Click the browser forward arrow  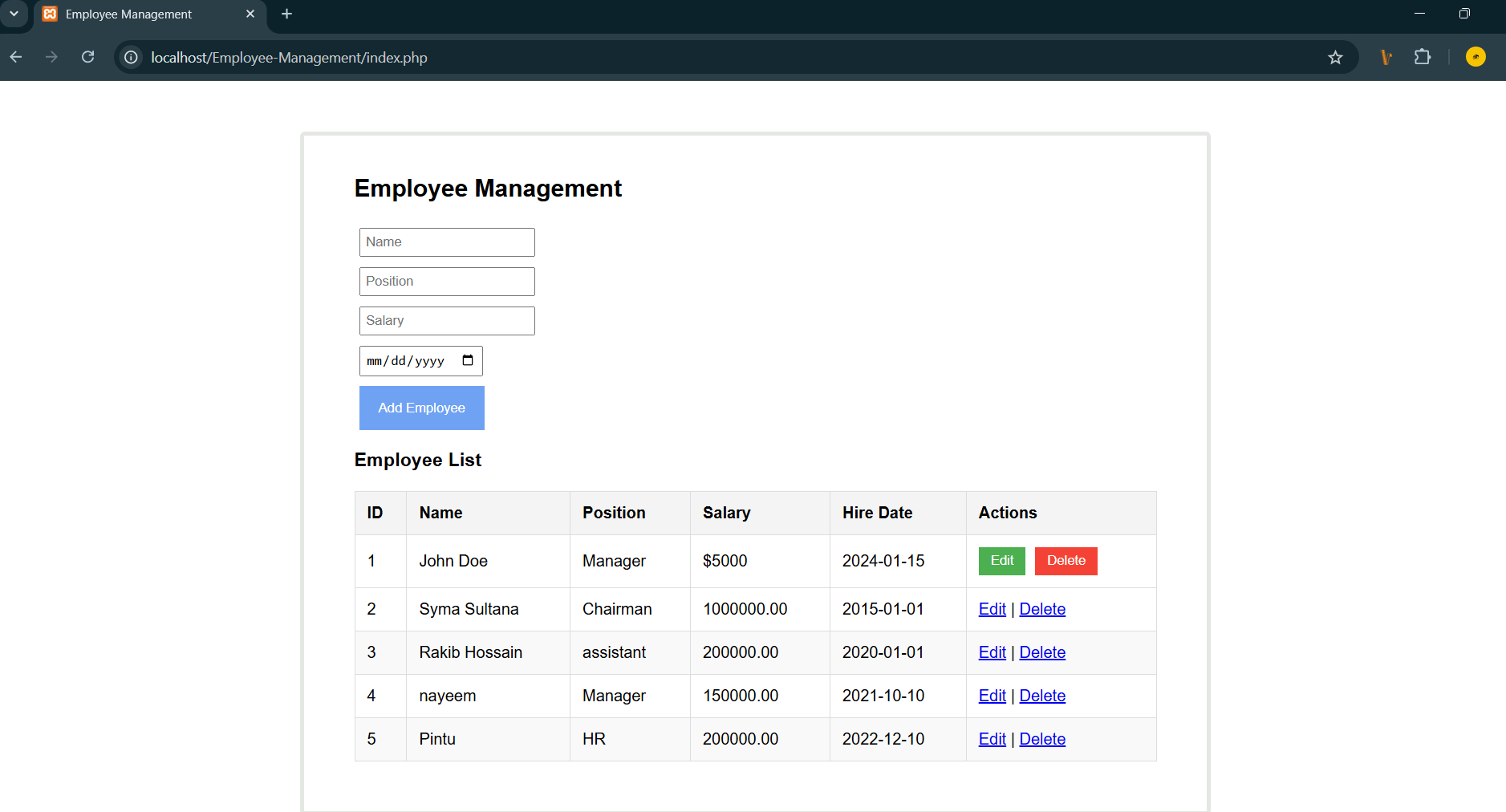(x=51, y=57)
